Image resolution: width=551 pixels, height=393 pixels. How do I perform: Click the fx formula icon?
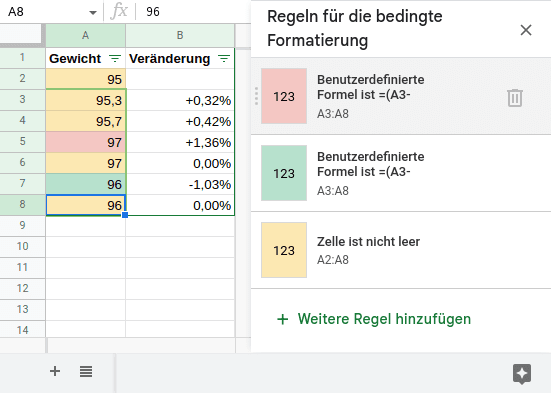(x=119, y=11)
